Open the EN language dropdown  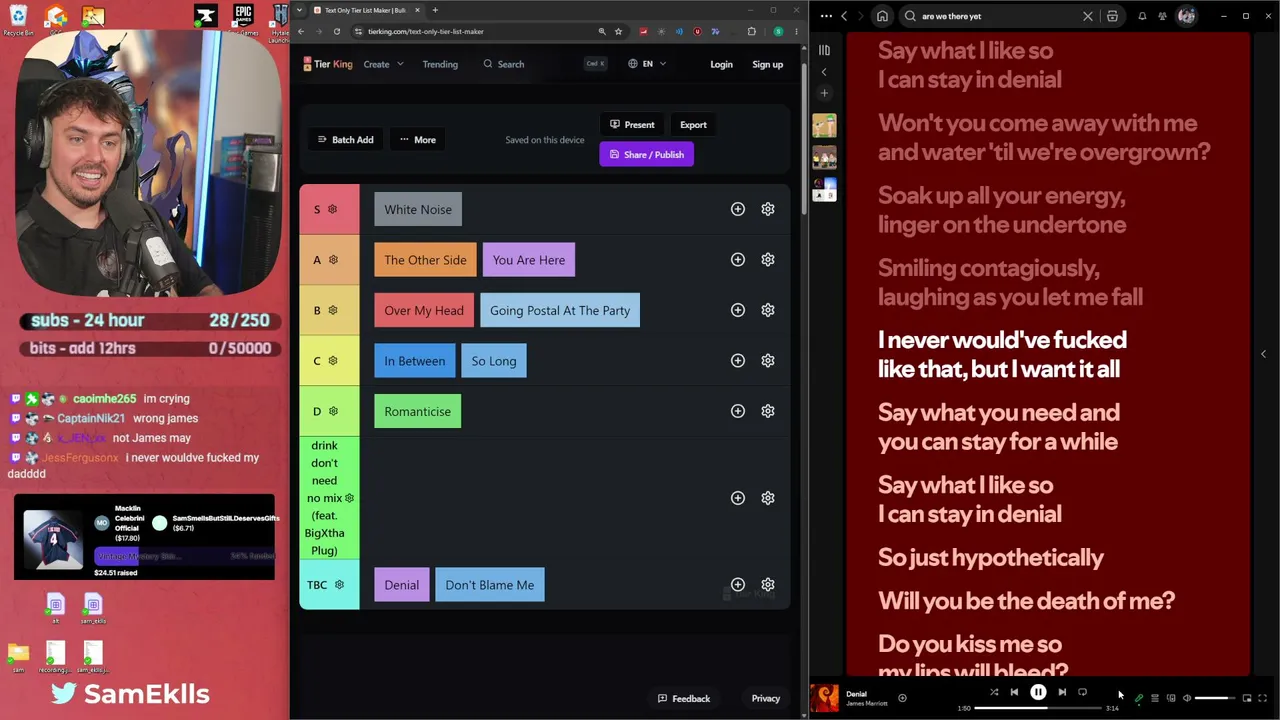pos(647,64)
